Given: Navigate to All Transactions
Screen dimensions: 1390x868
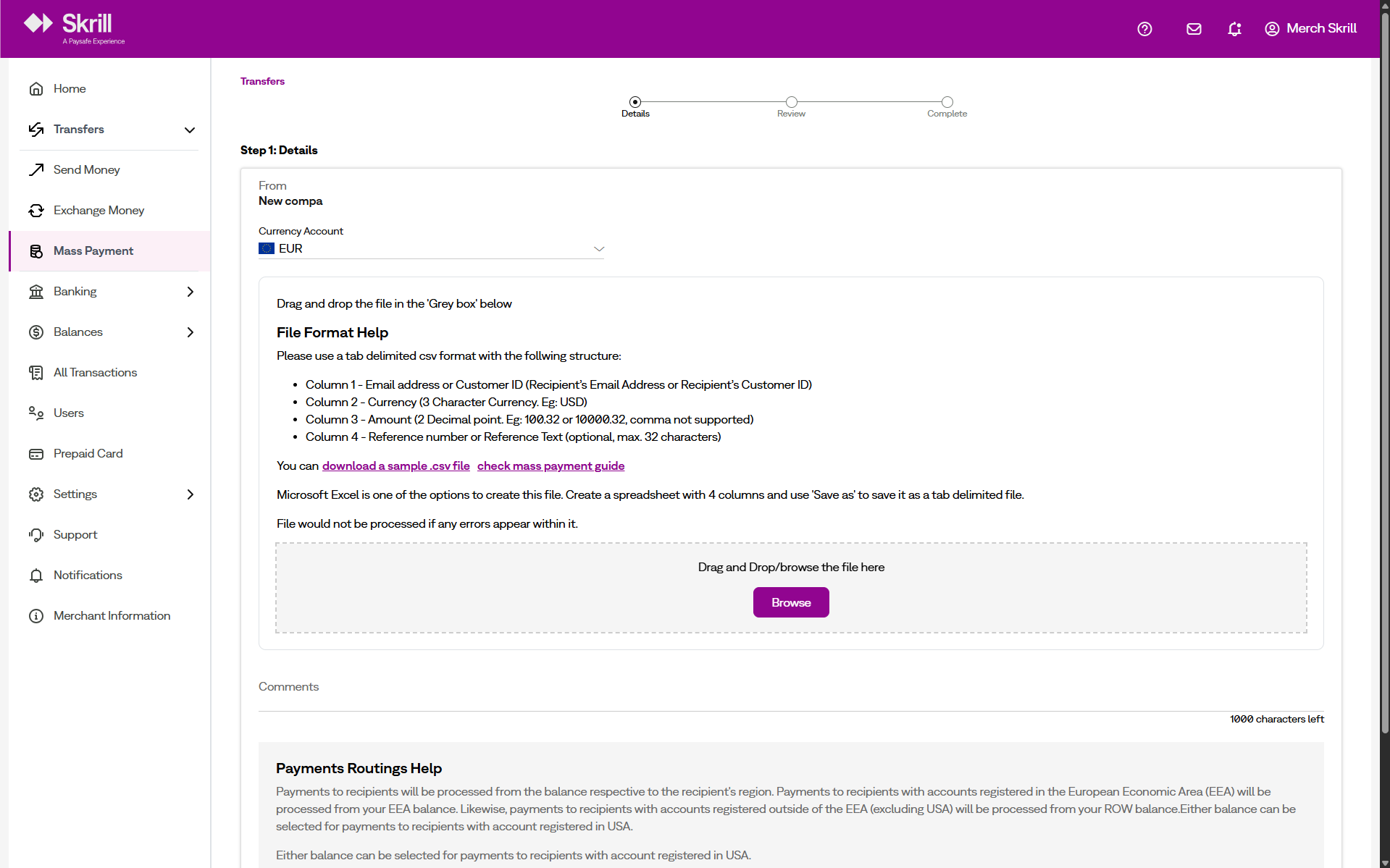Looking at the screenshot, I should coord(95,372).
